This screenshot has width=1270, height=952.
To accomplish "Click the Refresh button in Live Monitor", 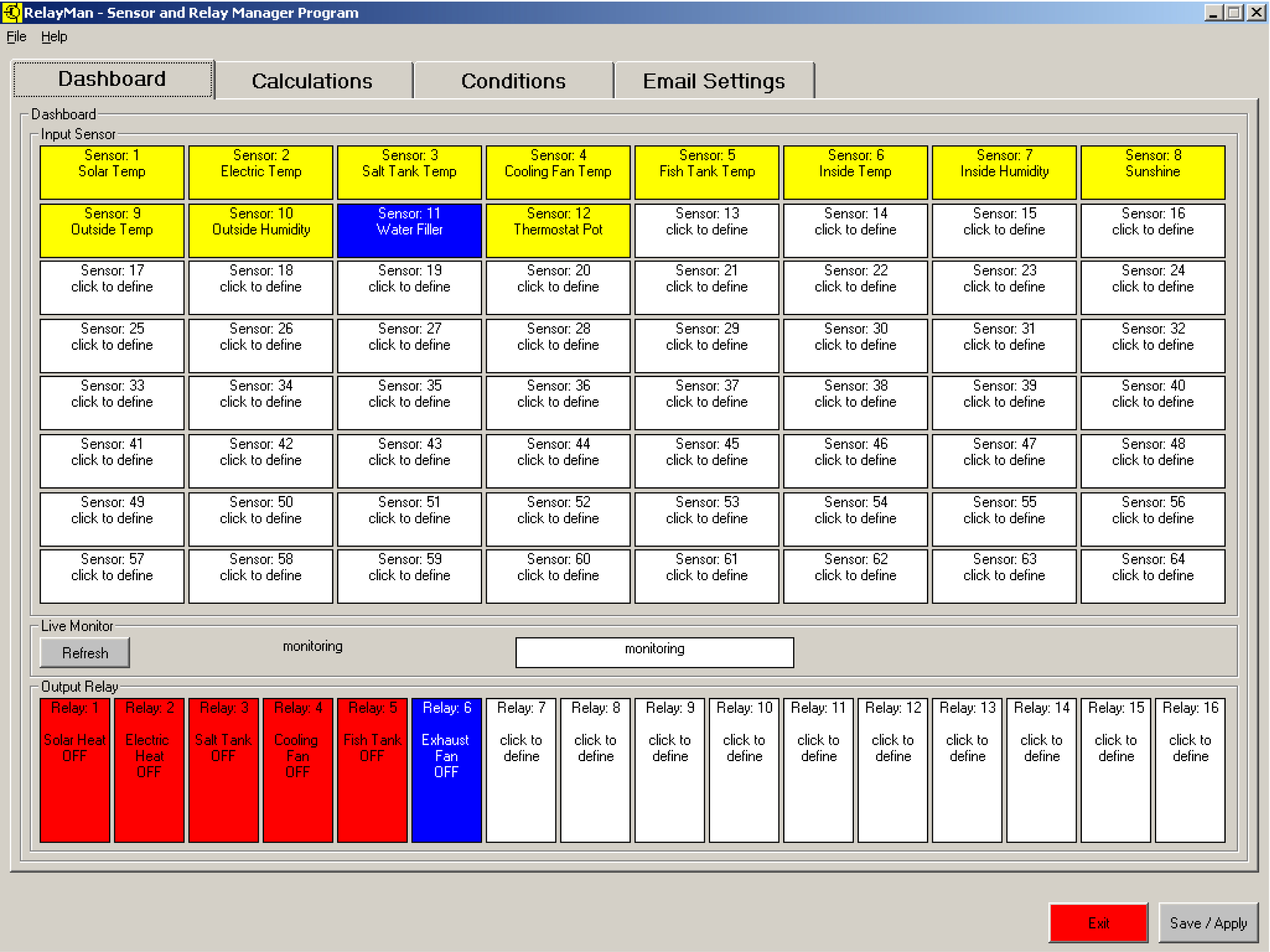I will (85, 653).
